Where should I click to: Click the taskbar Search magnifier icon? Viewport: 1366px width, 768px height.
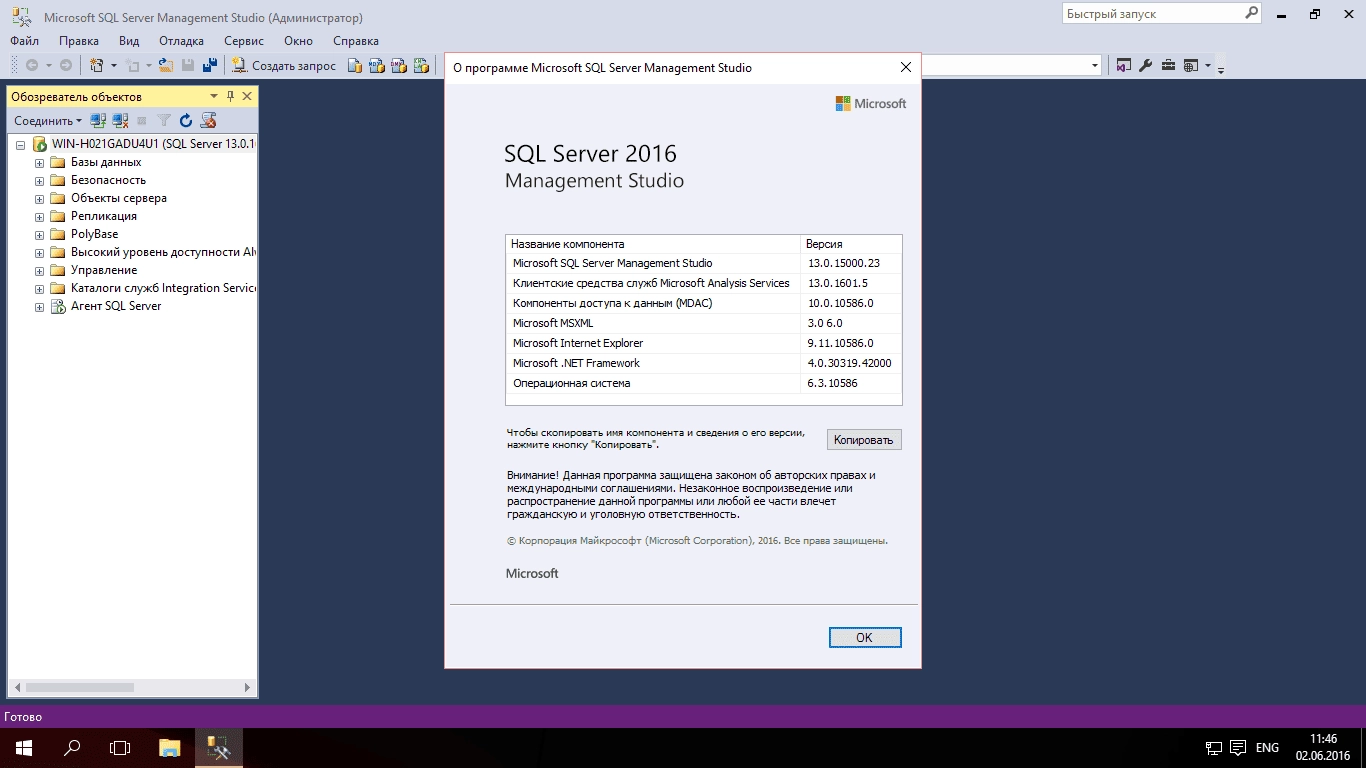(x=72, y=748)
